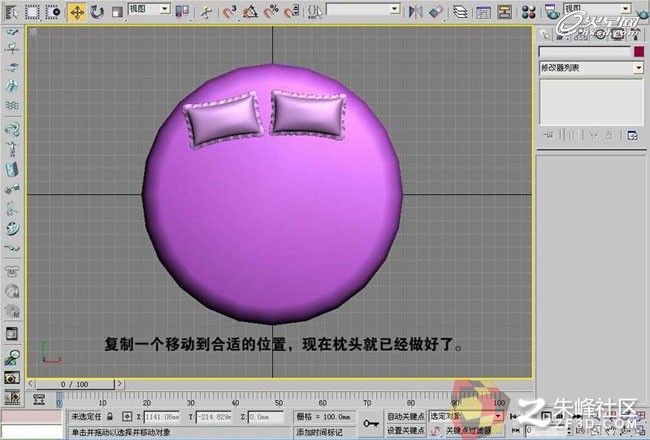The image size is (650, 440).
Task: Open the red object color swatch
Action: [639, 51]
